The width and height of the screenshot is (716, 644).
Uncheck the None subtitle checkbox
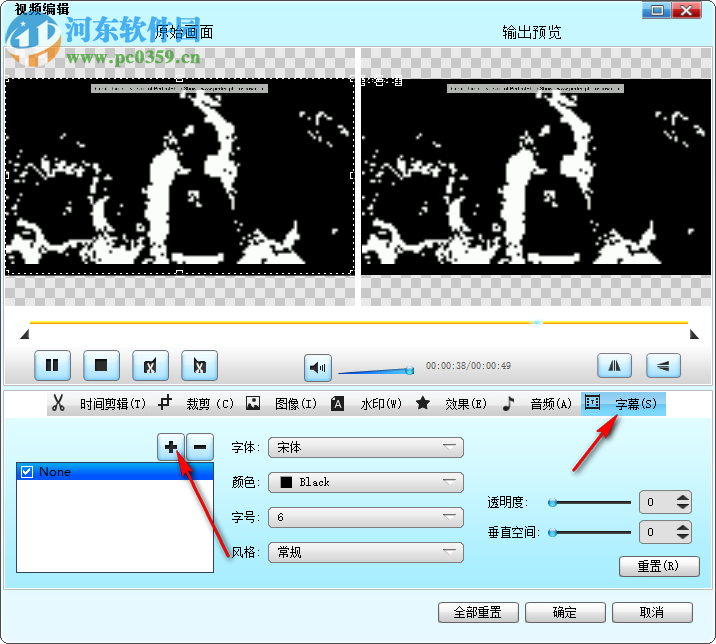pyautogui.click(x=27, y=472)
